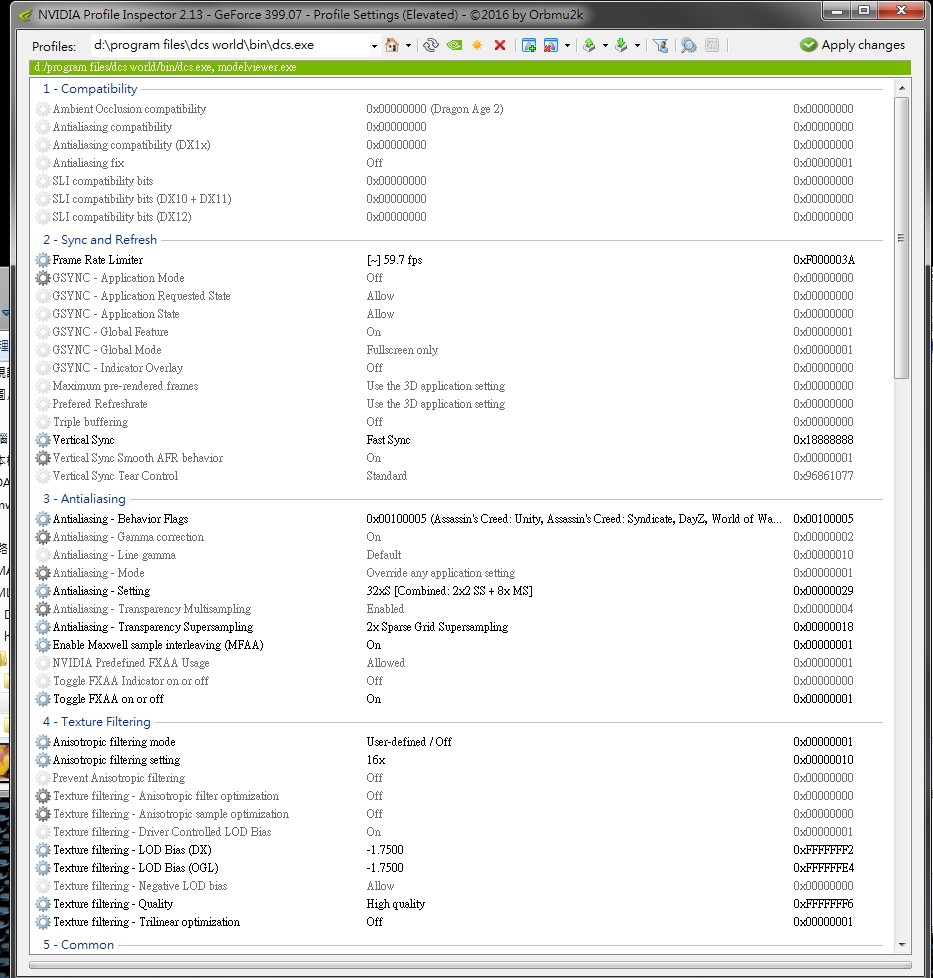Click the scrollbar down arrow

click(x=902, y=945)
